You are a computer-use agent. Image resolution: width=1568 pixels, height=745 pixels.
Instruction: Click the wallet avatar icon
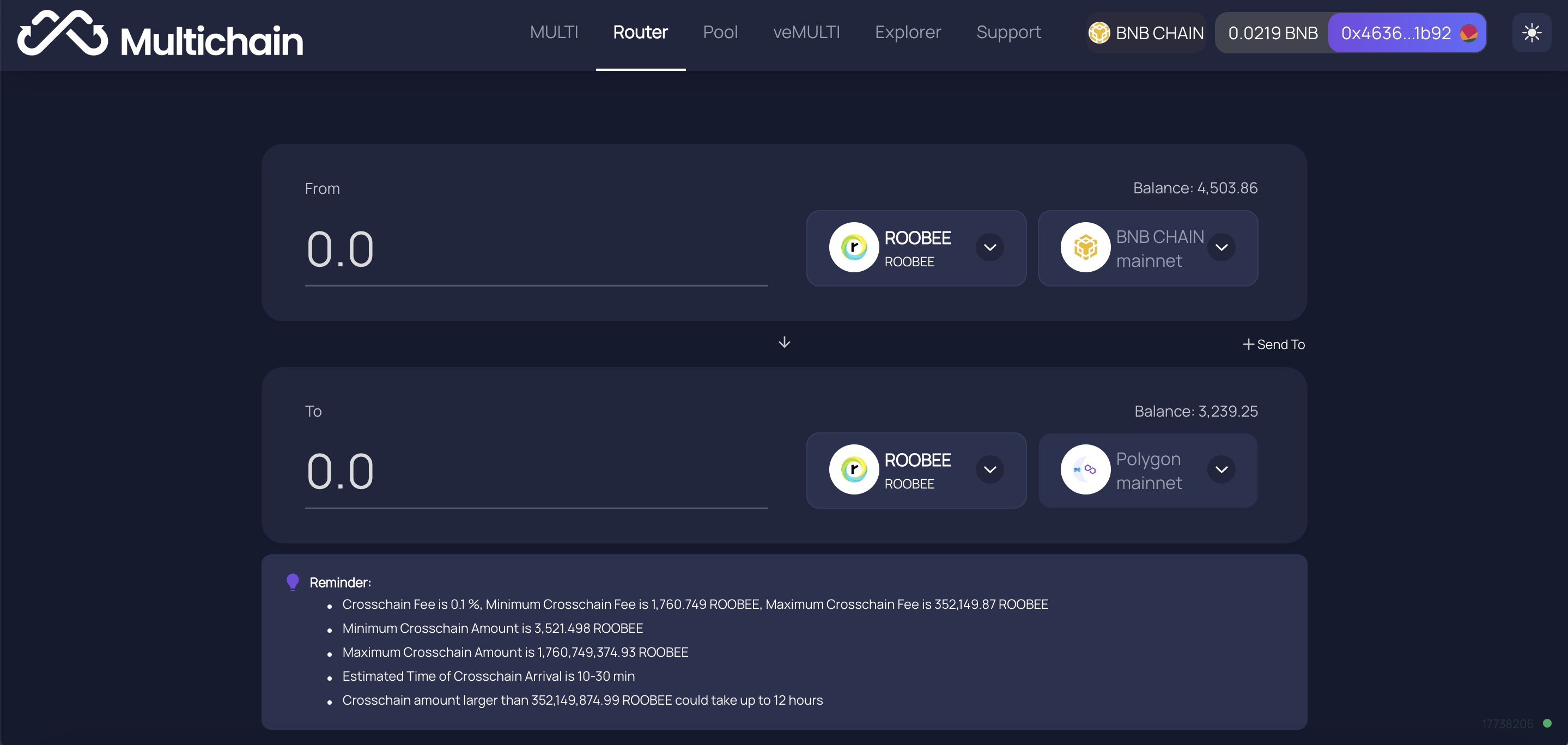pyautogui.click(x=1469, y=33)
